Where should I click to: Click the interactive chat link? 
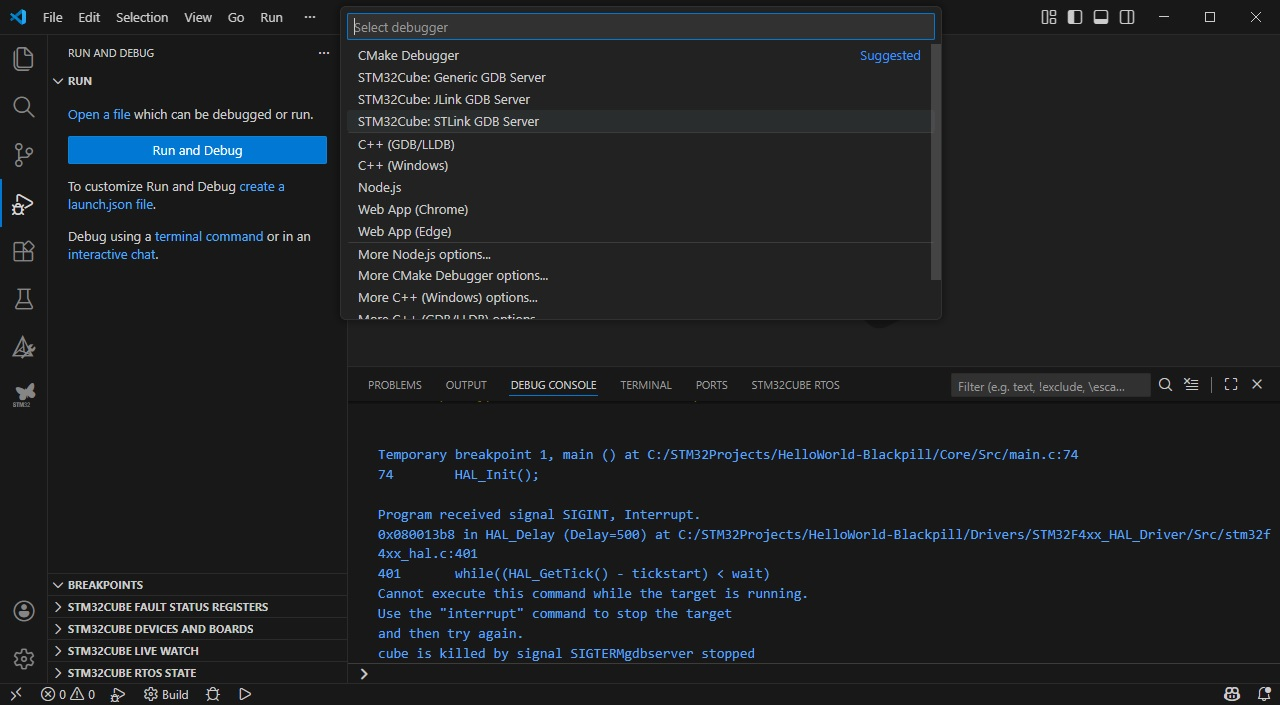click(x=111, y=254)
